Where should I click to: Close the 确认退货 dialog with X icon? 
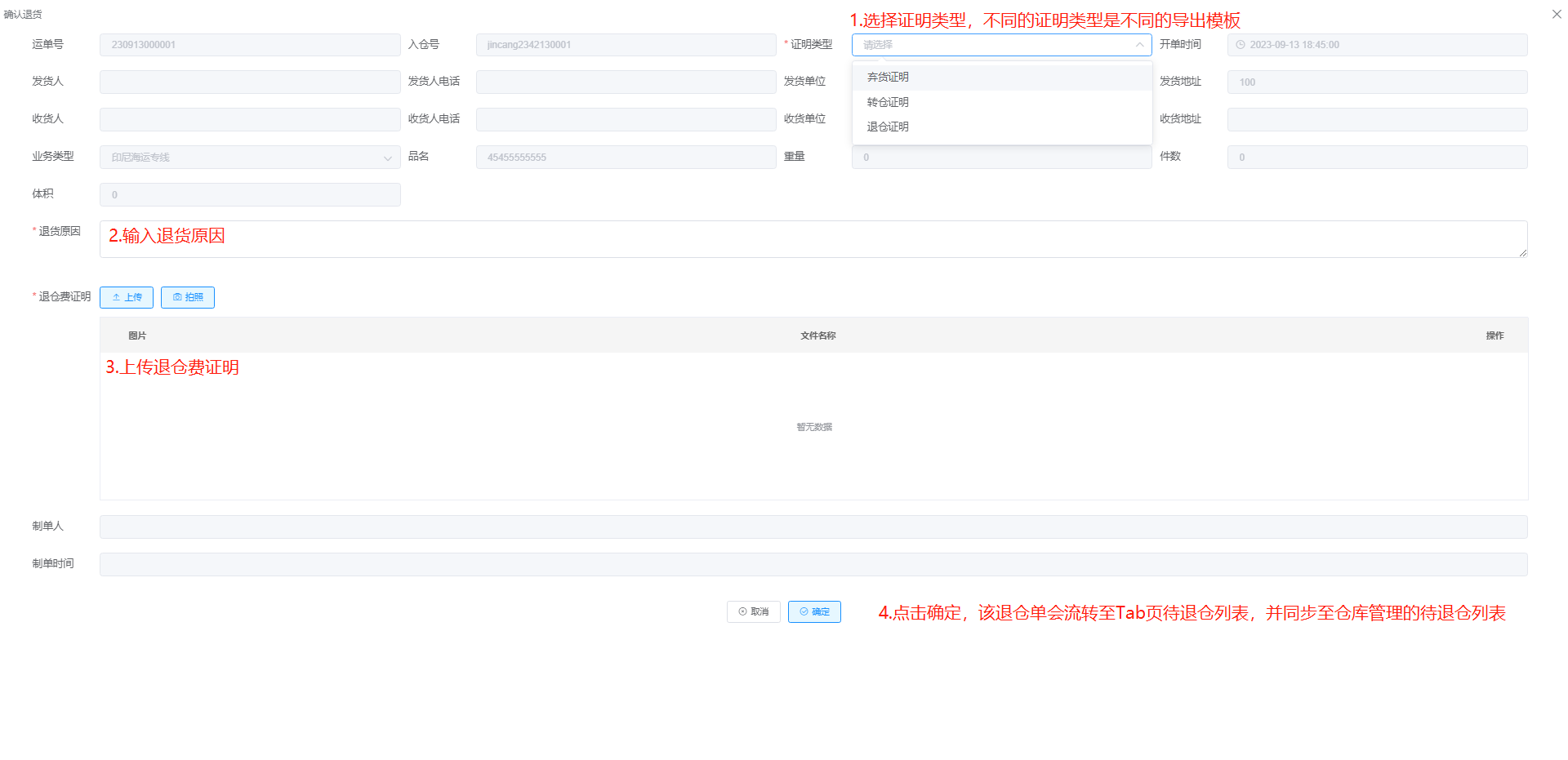coord(1557,14)
